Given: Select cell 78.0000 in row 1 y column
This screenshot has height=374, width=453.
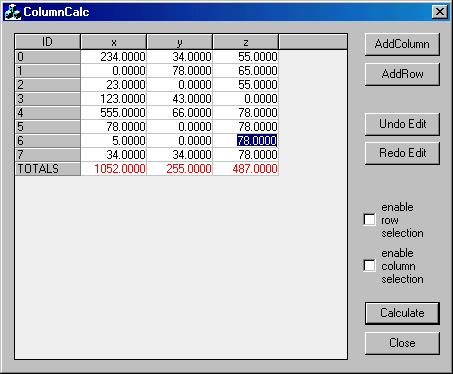Looking at the screenshot, I should click(x=179, y=71).
